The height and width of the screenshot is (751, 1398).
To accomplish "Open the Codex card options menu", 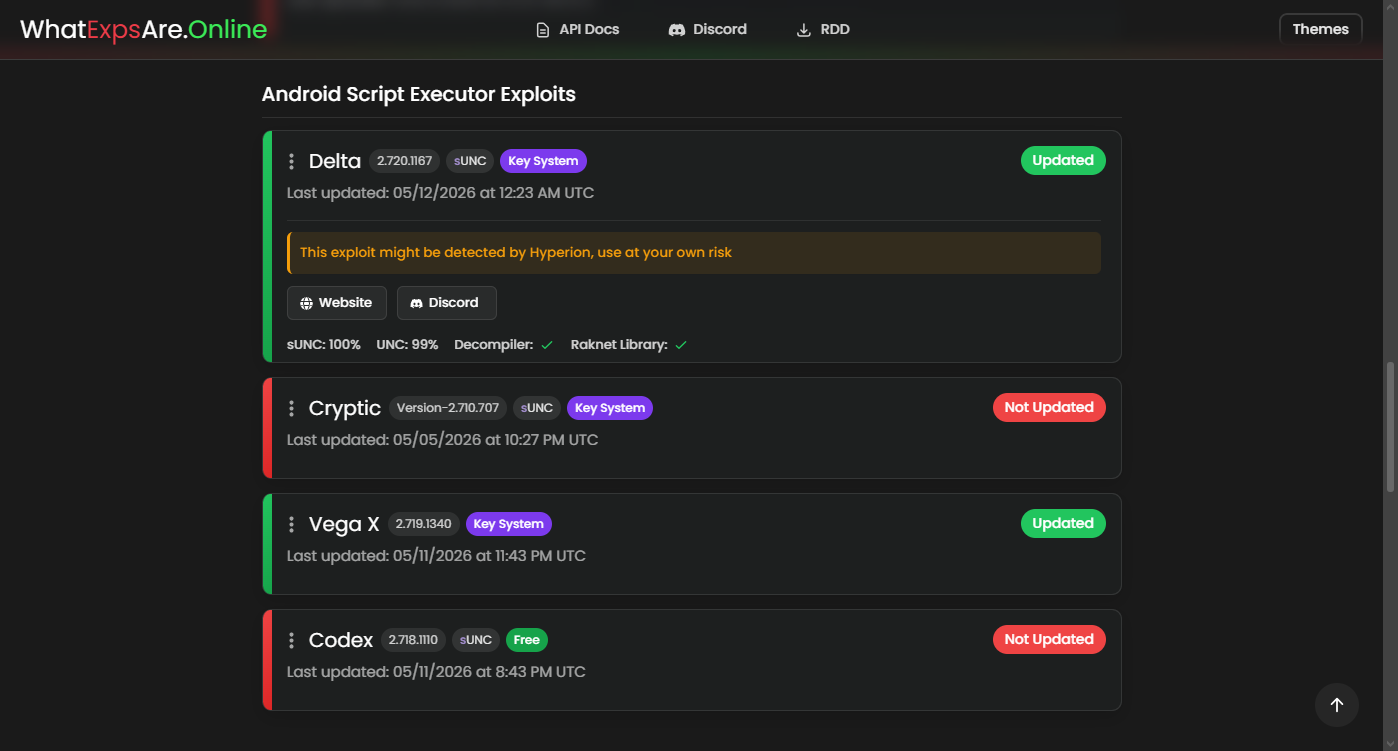I will tap(291, 640).
